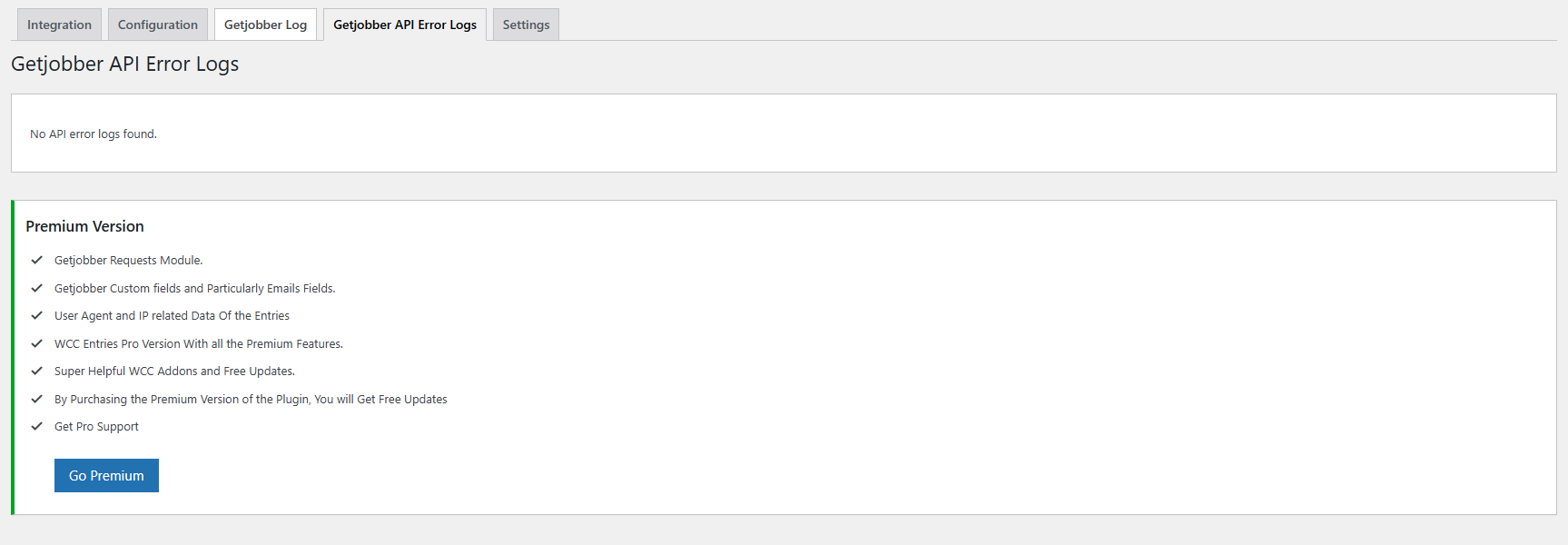Click checkmark next to WCC Entries Pro Version
The image size is (1568, 545).
(x=37, y=343)
